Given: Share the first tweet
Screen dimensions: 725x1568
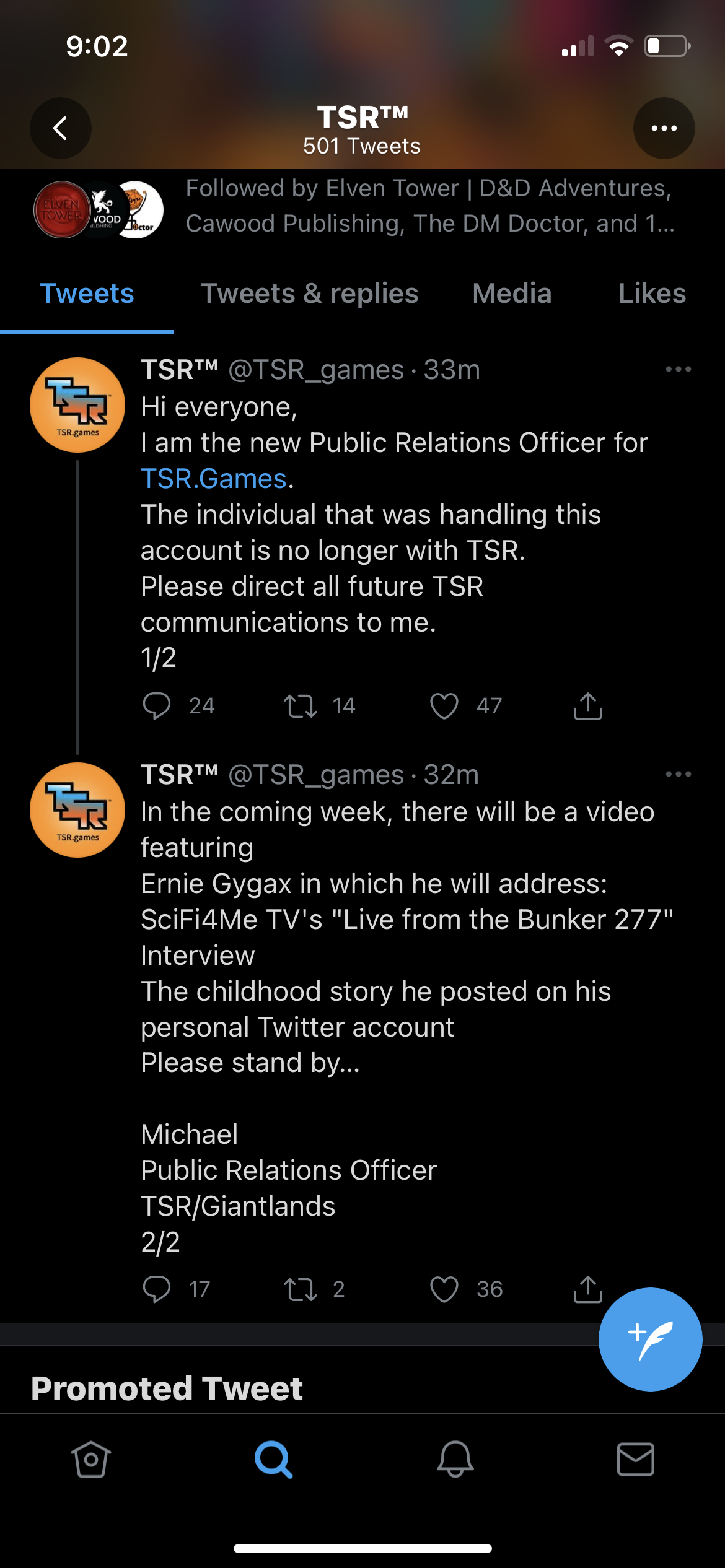Looking at the screenshot, I should 587,706.
